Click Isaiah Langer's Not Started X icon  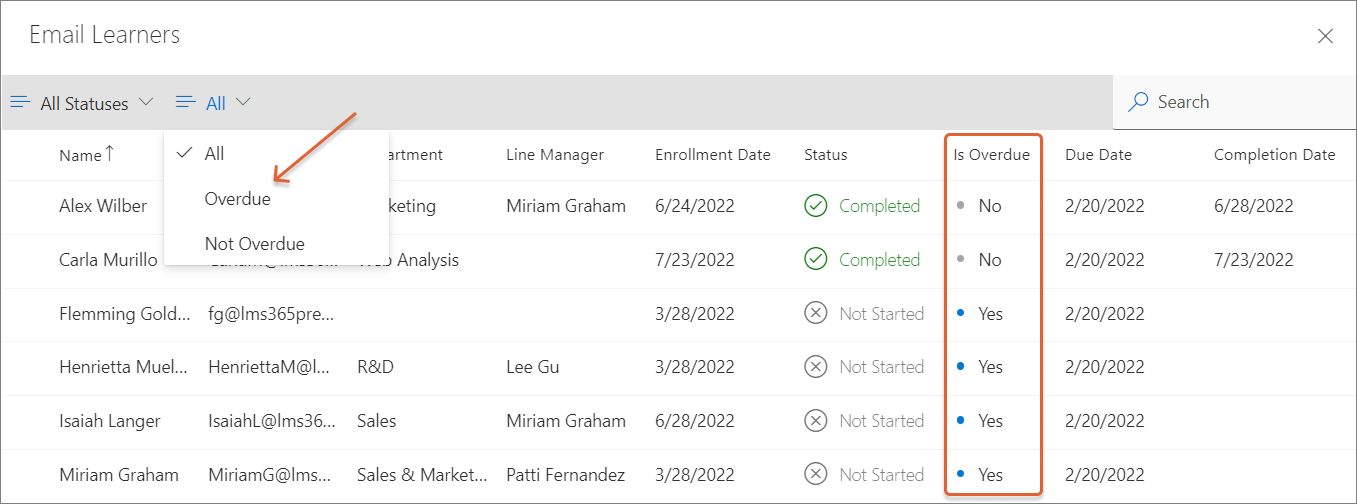(x=816, y=421)
